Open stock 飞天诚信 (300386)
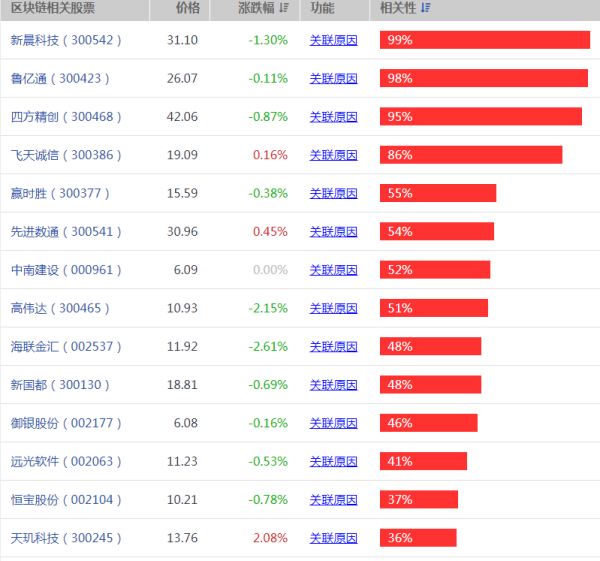The image size is (600, 561). [x=66, y=155]
